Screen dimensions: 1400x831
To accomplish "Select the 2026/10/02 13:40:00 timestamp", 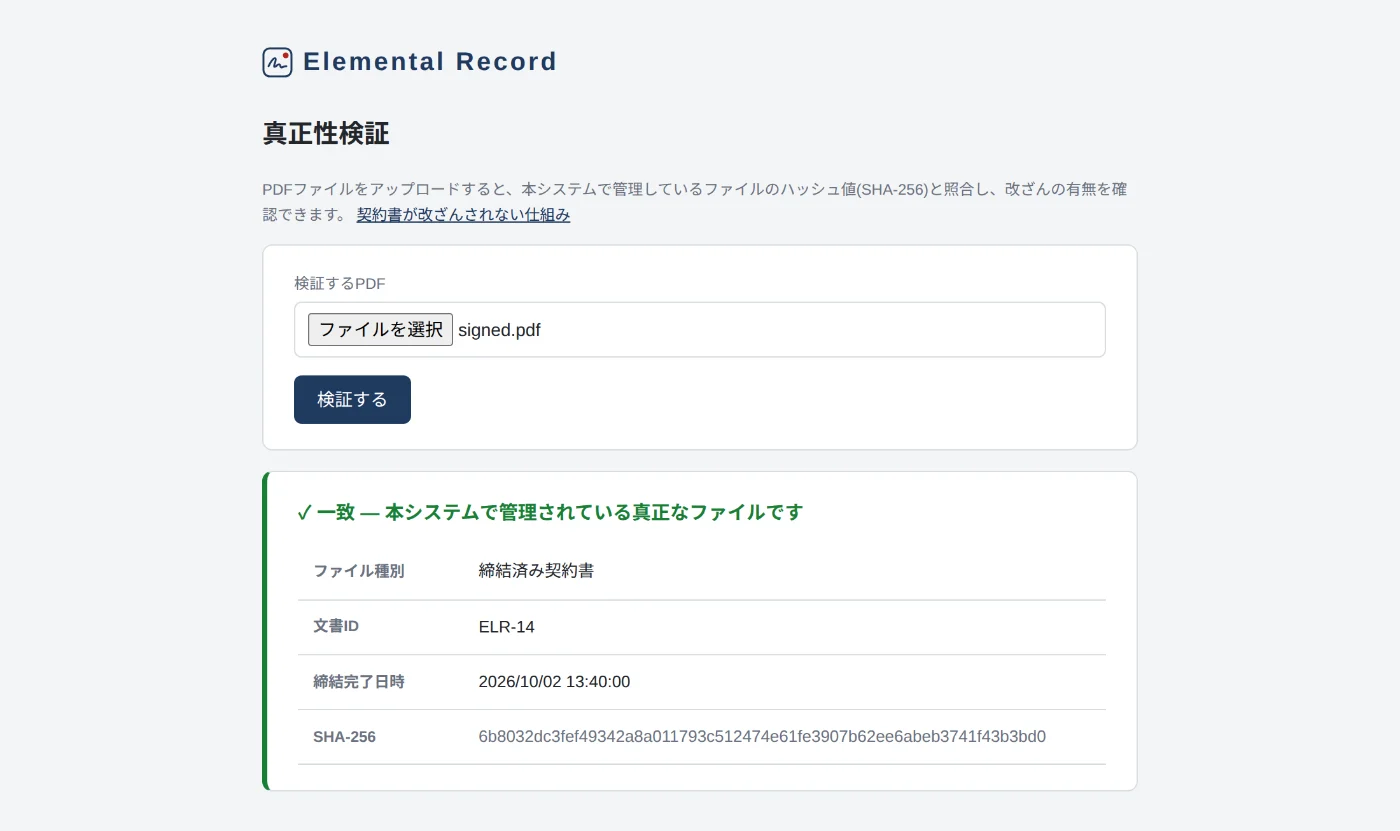I will click(x=555, y=682).
